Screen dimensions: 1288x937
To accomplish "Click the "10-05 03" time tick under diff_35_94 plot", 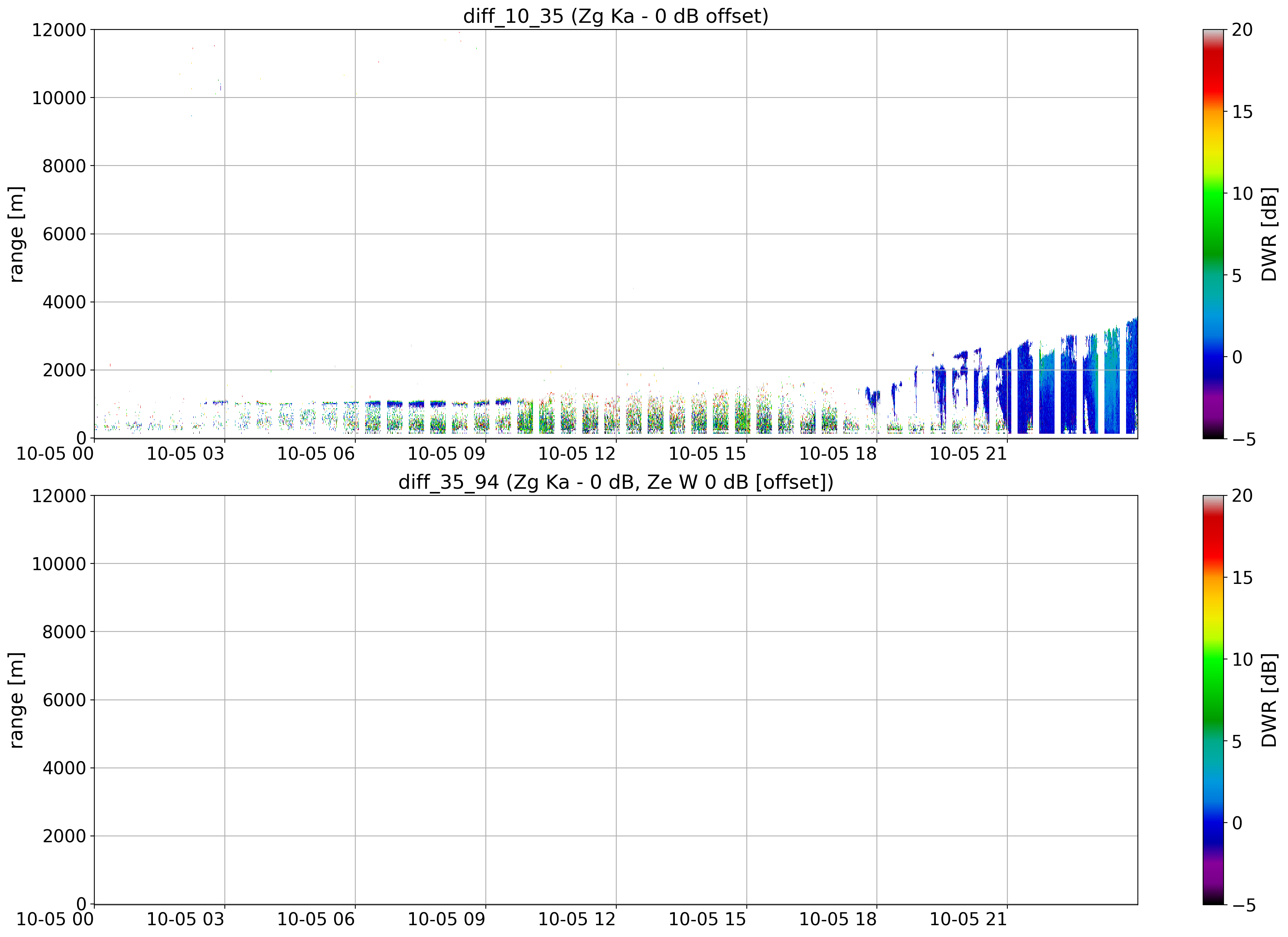I will click(186, 919).
